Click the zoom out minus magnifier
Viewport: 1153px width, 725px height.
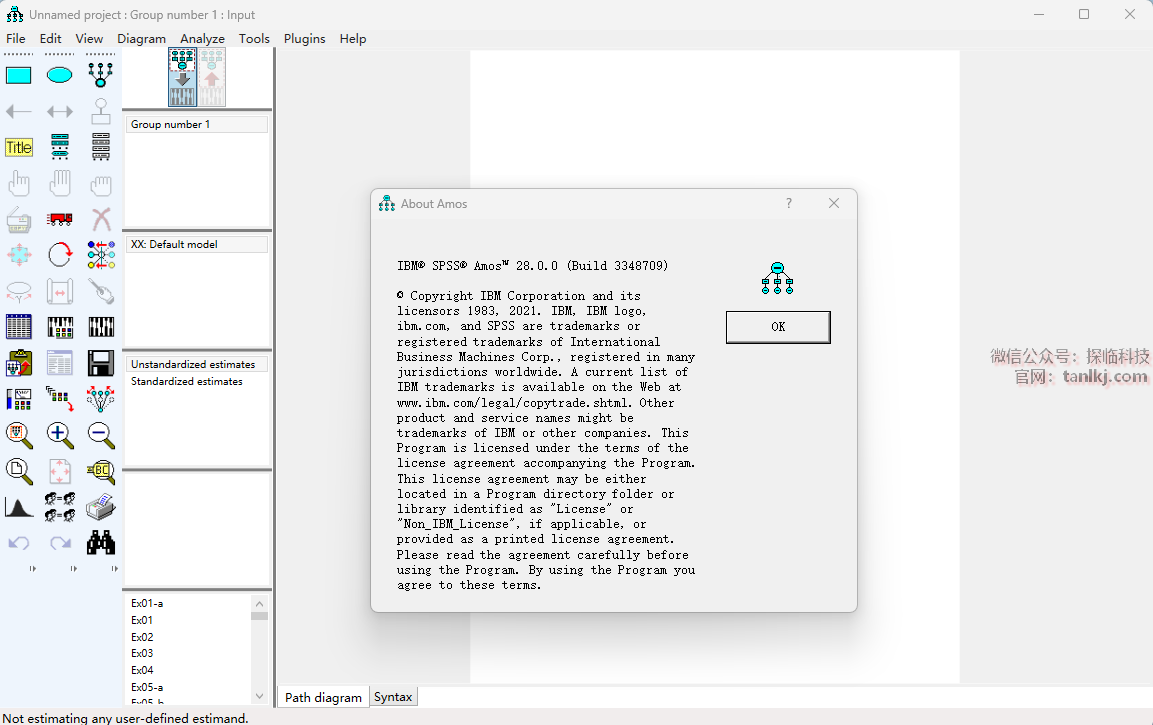coord(101,435)
